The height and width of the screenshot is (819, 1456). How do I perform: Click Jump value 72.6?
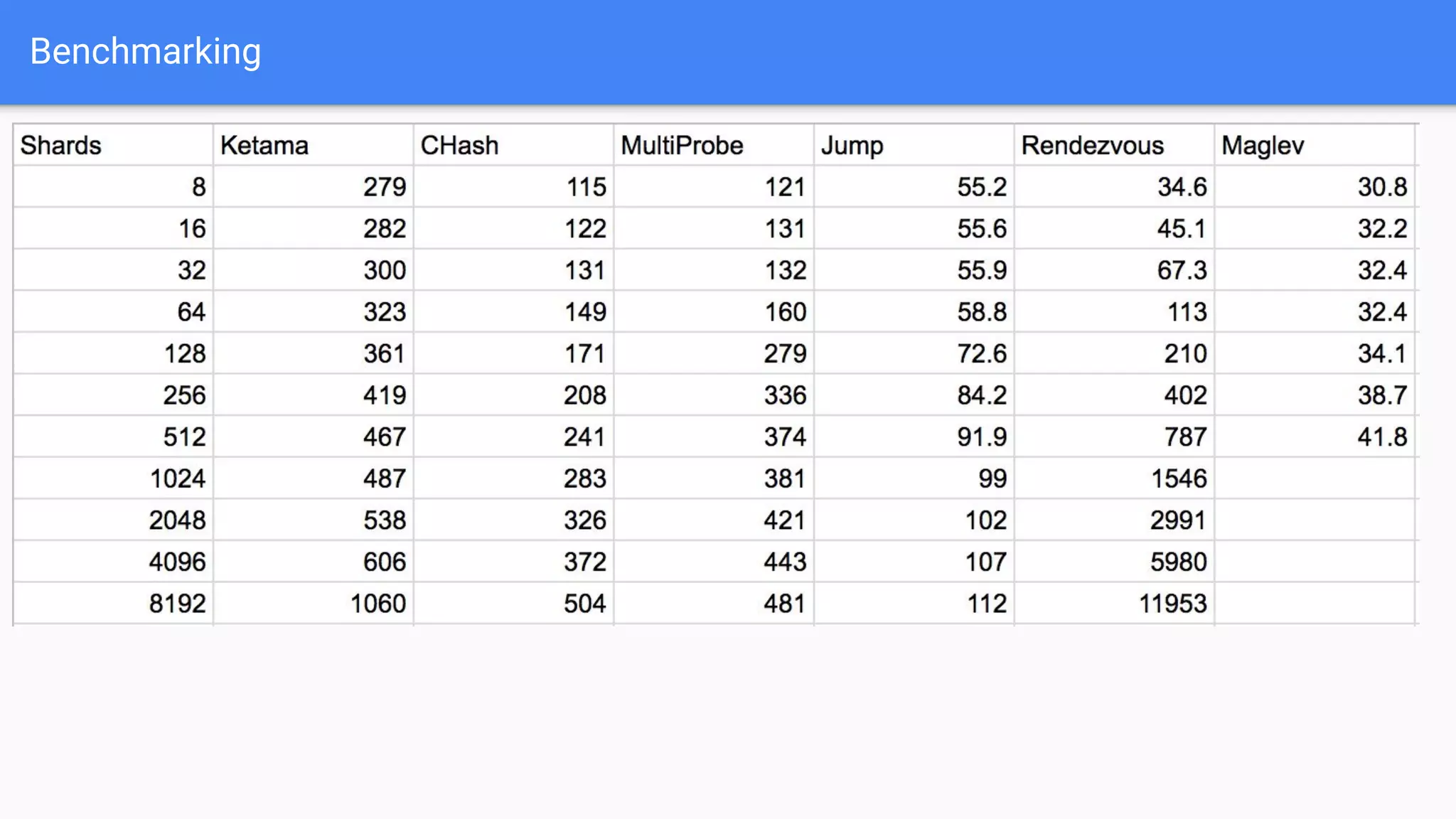[914, 353]
